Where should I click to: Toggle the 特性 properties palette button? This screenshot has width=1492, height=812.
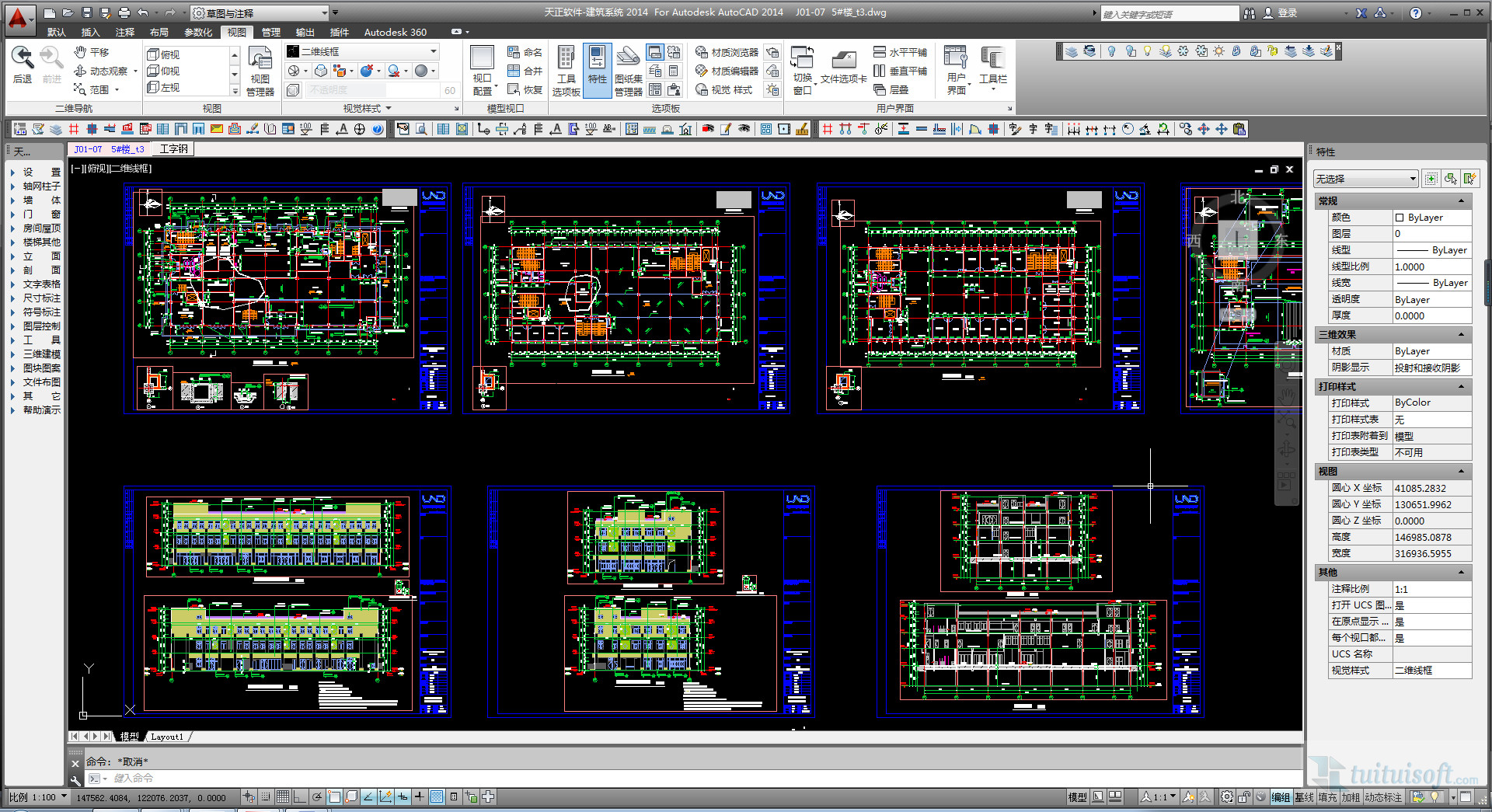(597, 70)
